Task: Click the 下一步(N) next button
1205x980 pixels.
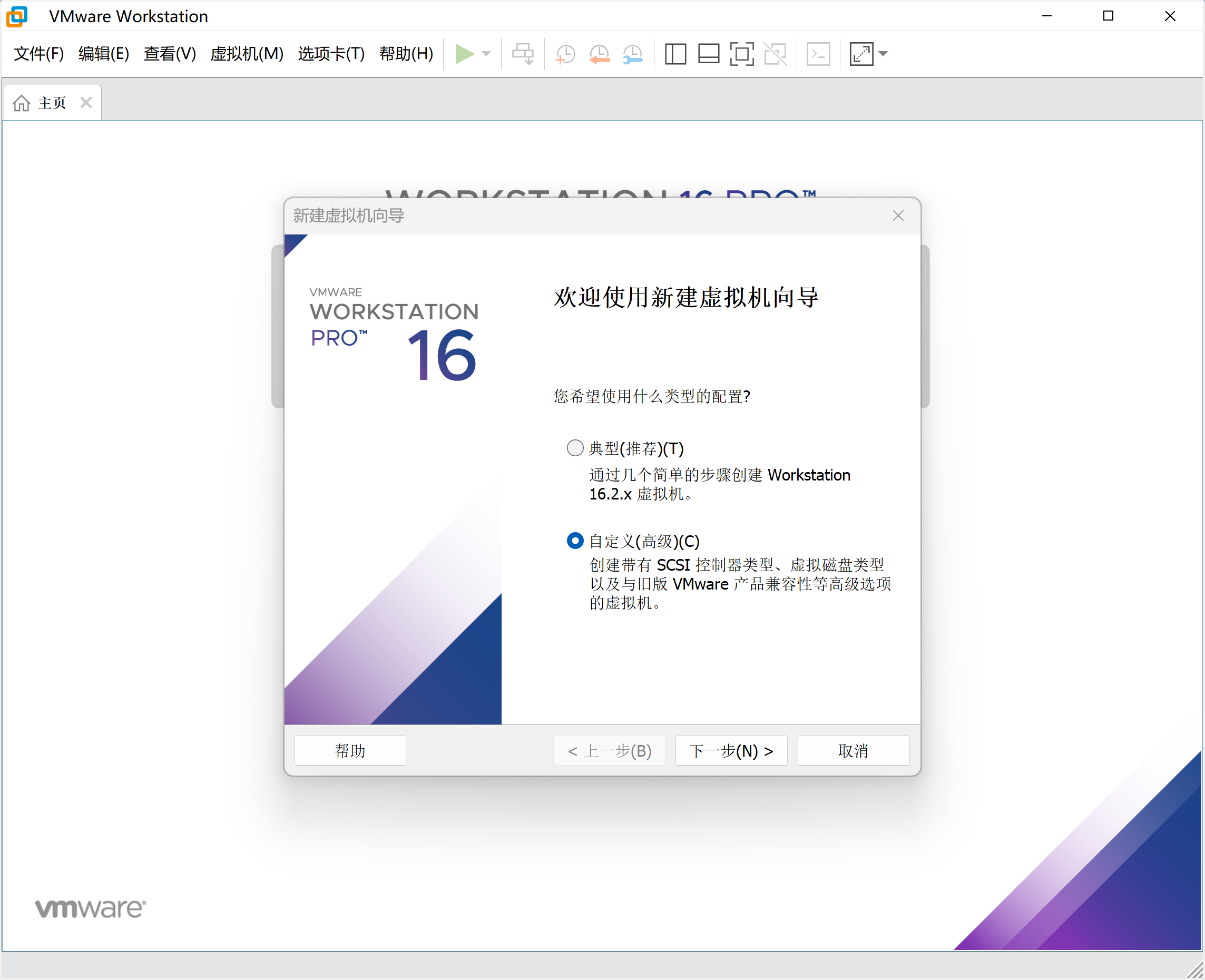Action: coord(731,750)
